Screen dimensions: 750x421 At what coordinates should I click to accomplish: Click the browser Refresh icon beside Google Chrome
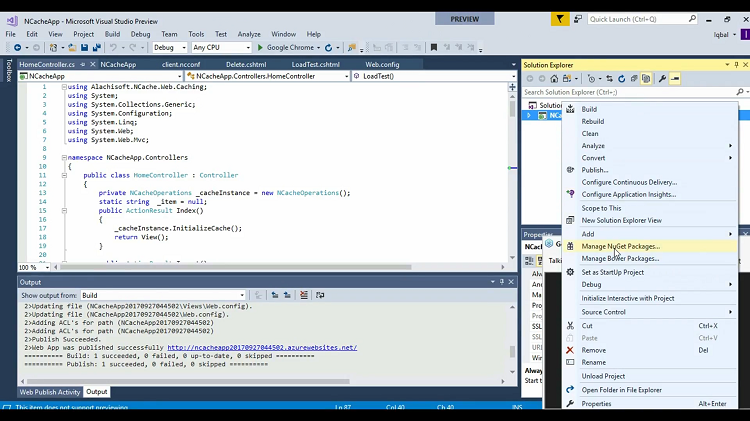tap(328, 47)
